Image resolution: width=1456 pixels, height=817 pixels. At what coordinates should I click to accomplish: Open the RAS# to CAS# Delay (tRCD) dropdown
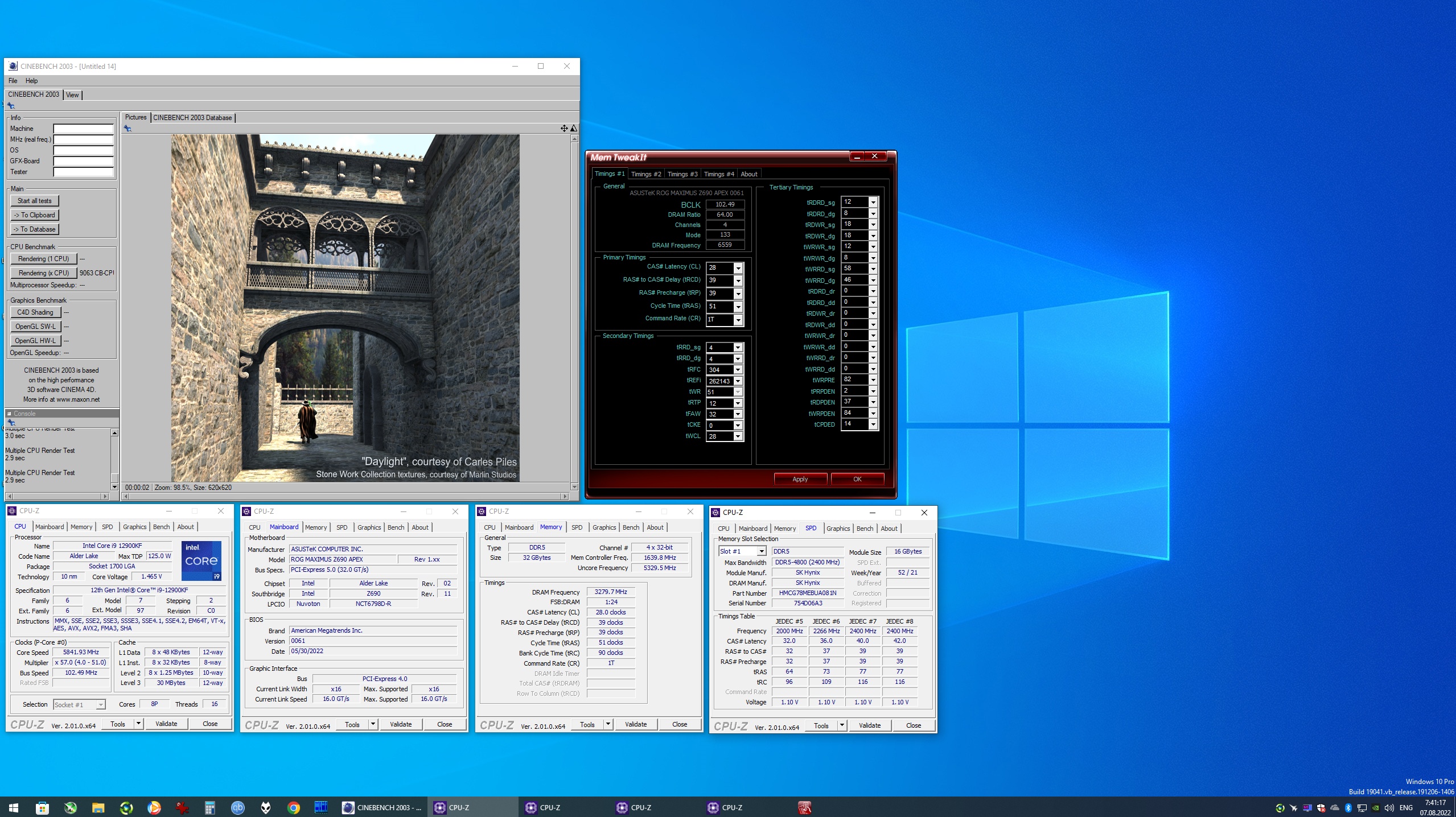tap(738, 280)
